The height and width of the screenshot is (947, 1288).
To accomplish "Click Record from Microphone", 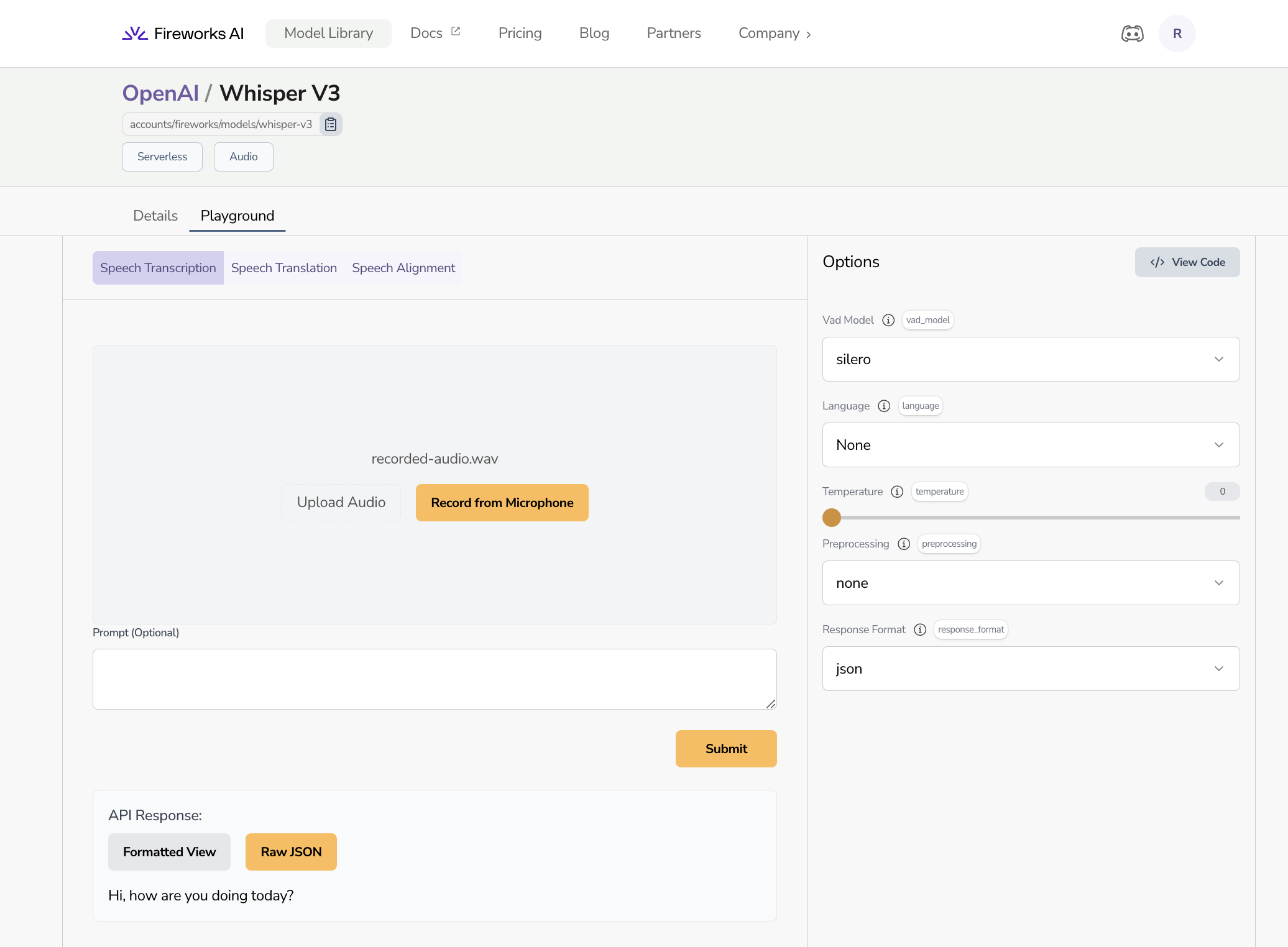I will [x=502, y=503].
